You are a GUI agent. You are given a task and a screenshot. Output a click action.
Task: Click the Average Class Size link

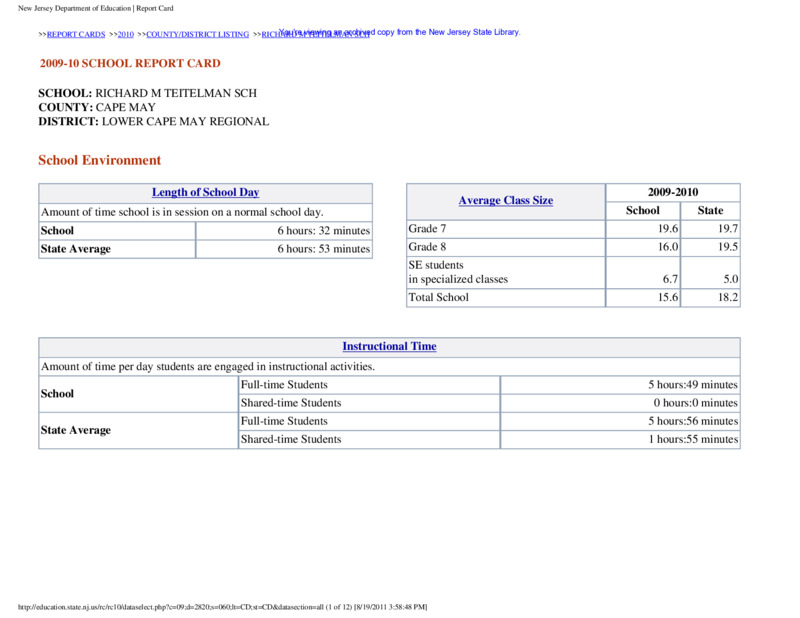pos(506,201)
